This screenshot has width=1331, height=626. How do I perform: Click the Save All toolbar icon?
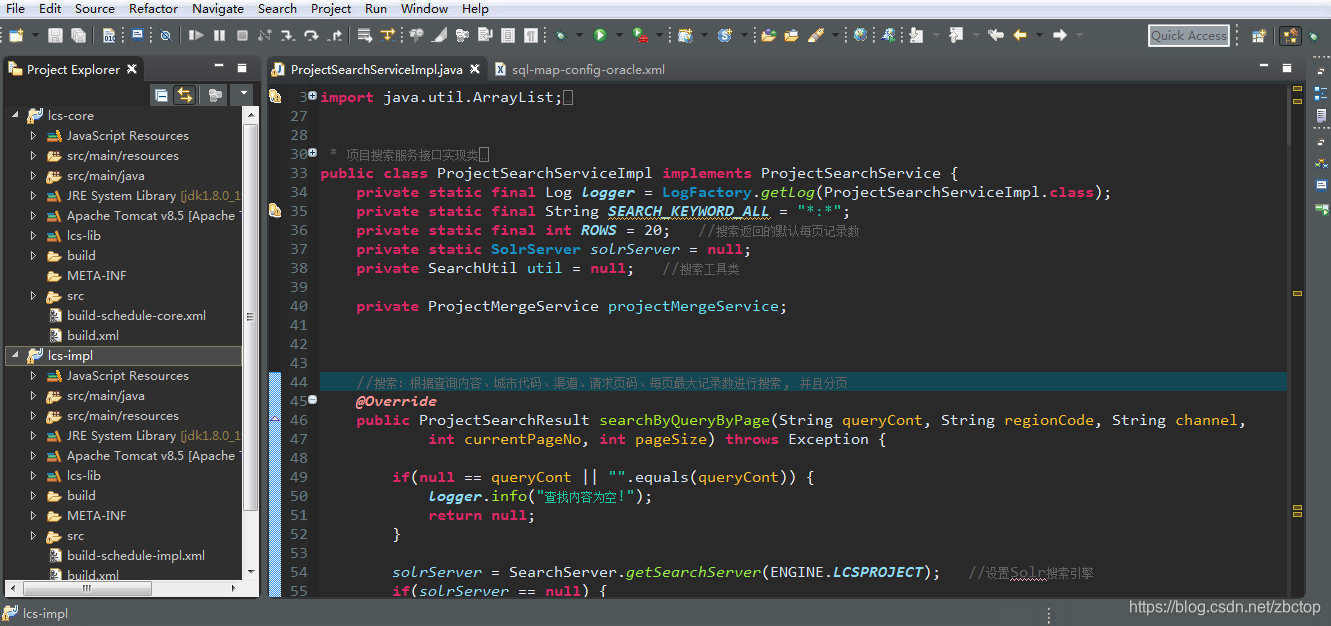coord(78,35)
